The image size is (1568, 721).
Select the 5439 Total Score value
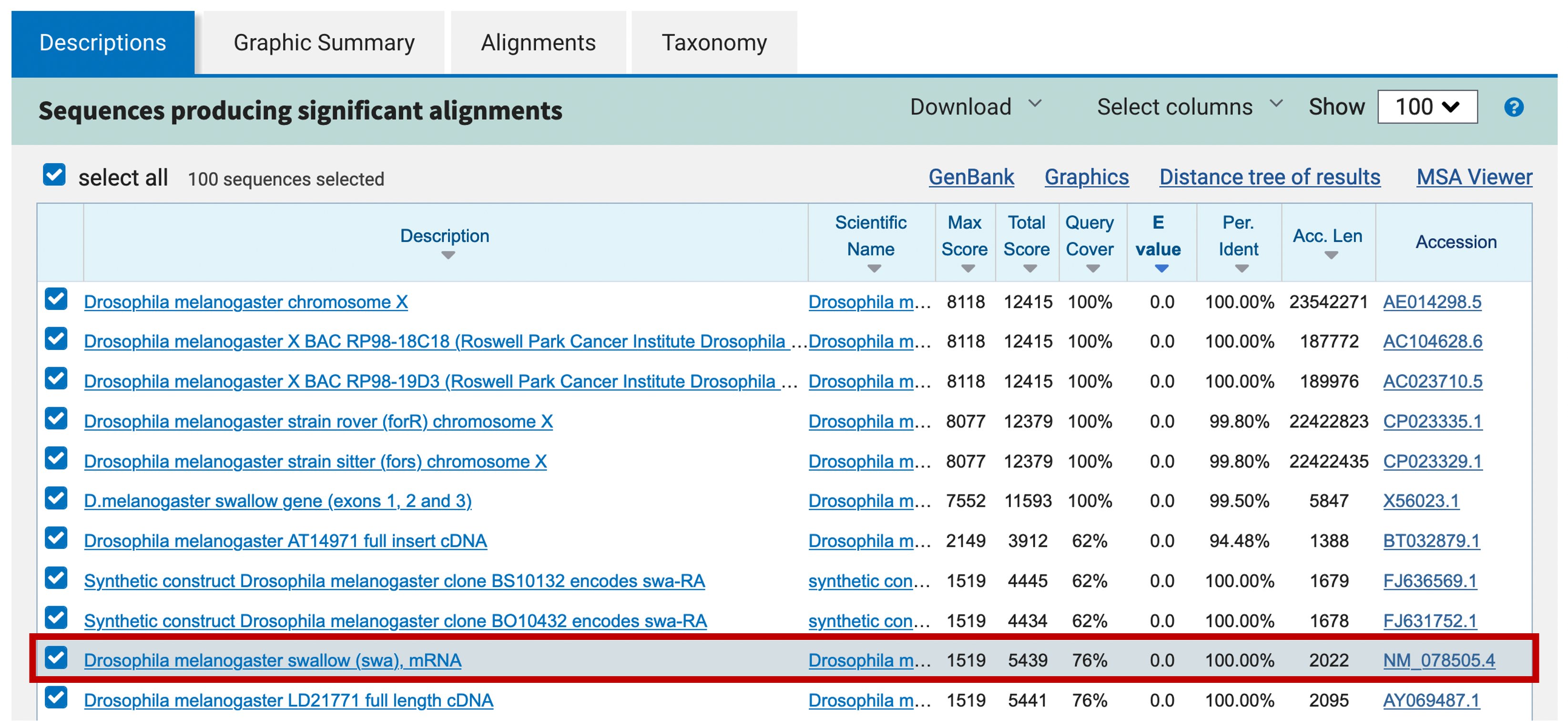(x=1028, y=661)
